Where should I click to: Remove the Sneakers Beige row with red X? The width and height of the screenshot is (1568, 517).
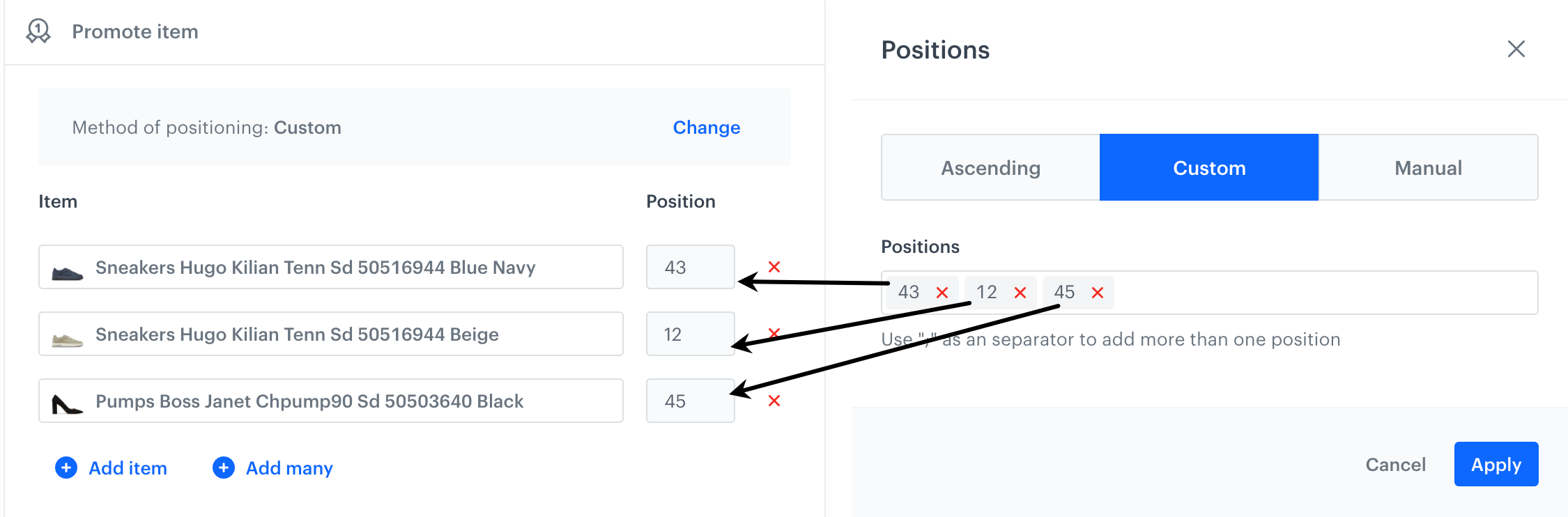(x=774, y=334)
